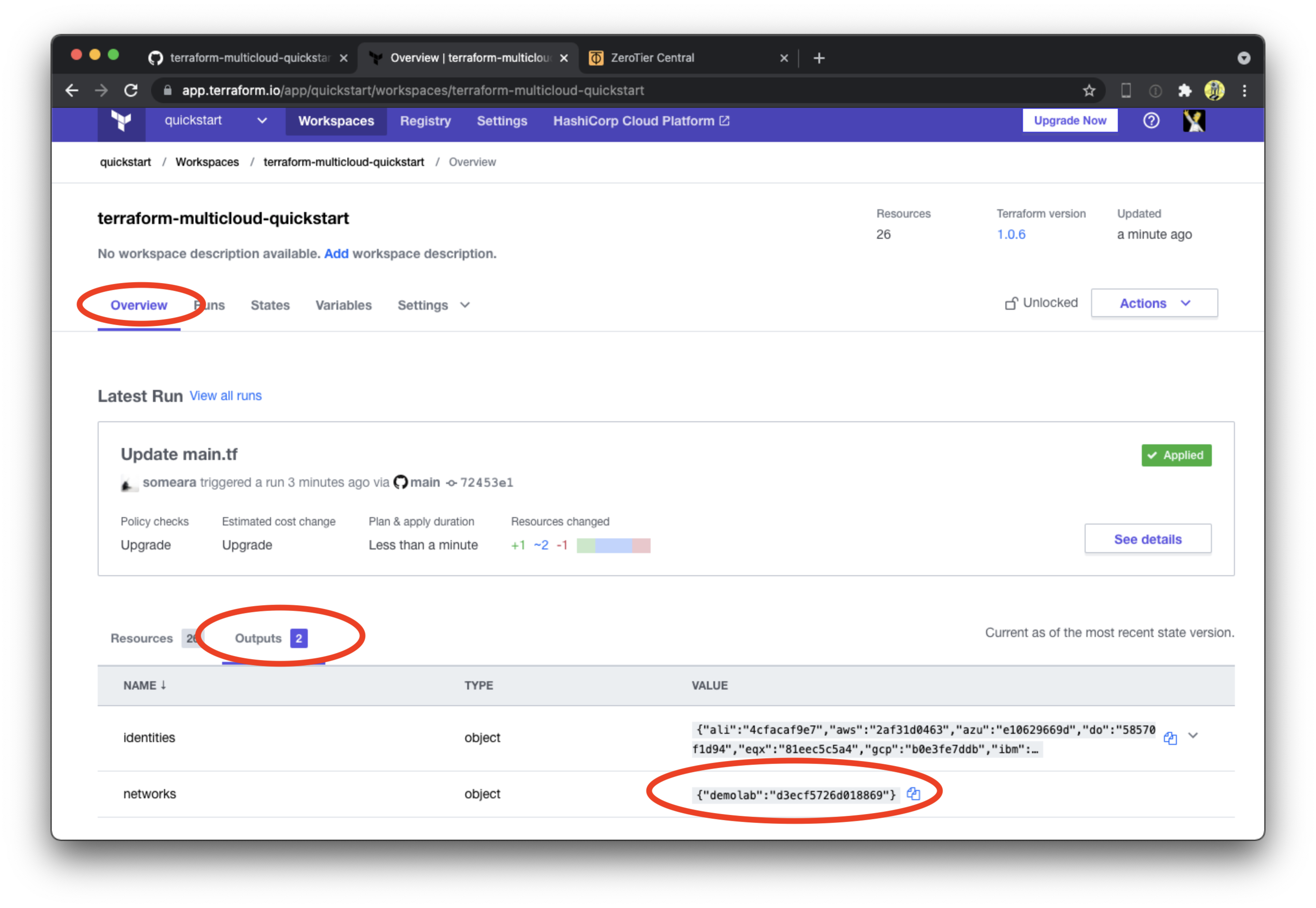The height and width of the screenshot is (908, 1316).
Task: Open the user avatar menu in the header
Action: 1194,121
